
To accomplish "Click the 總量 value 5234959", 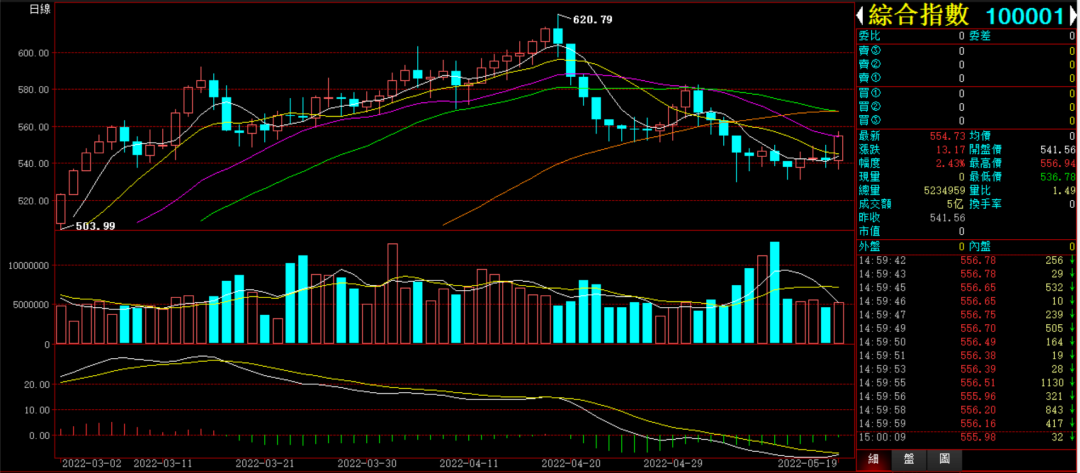I will point(942,191).
